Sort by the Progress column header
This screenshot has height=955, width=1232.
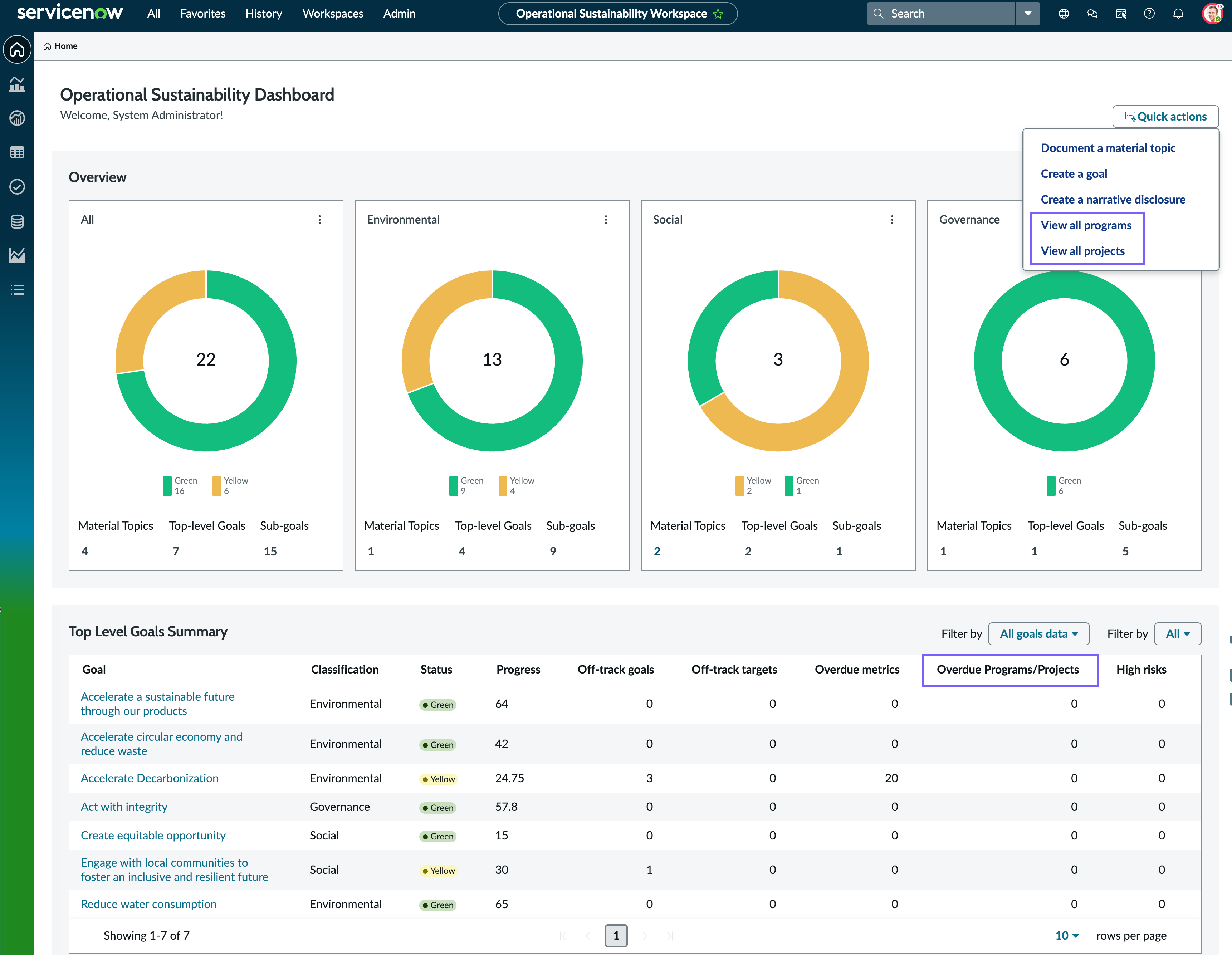(518, 669)
